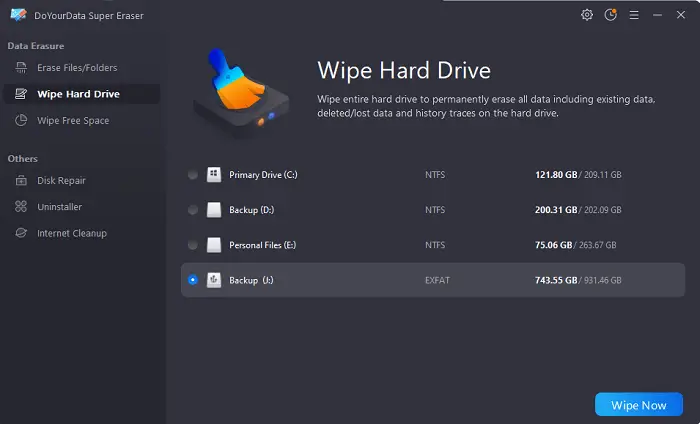Click the 743.55 GB size value
Screen dimensions: 700x424
coord(556,280)
